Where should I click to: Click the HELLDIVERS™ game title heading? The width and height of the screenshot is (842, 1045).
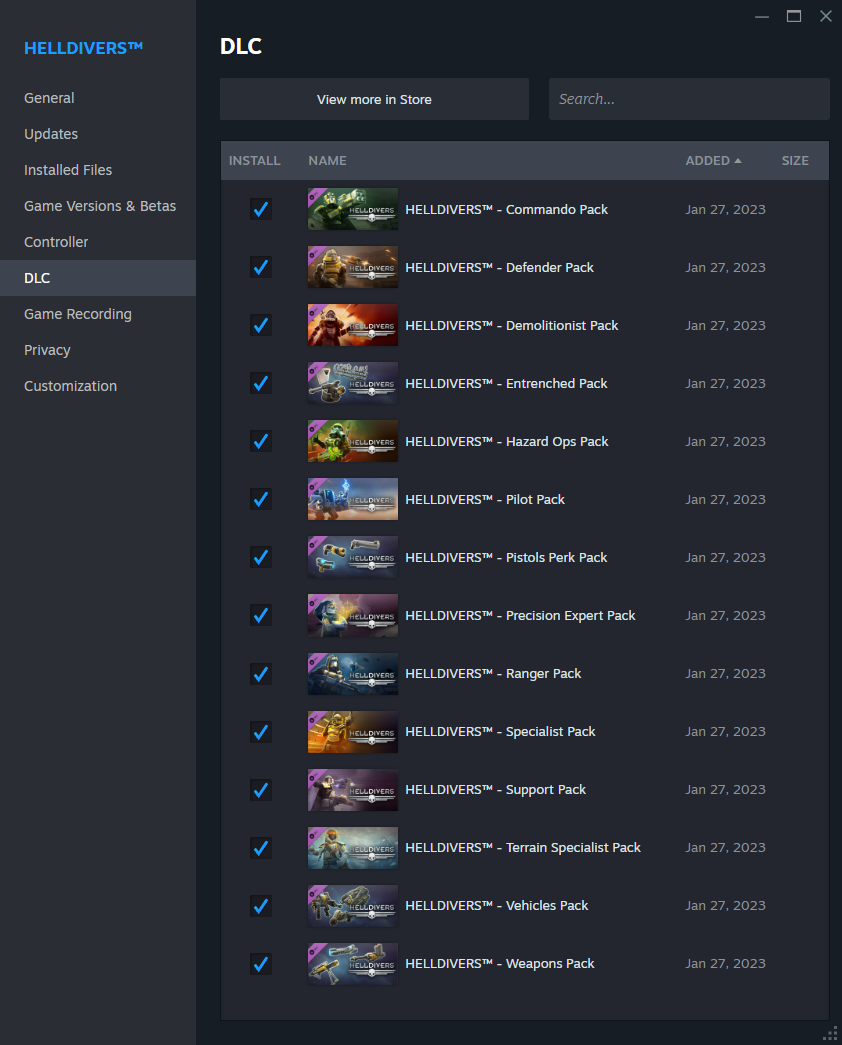(x=83, y=48)
